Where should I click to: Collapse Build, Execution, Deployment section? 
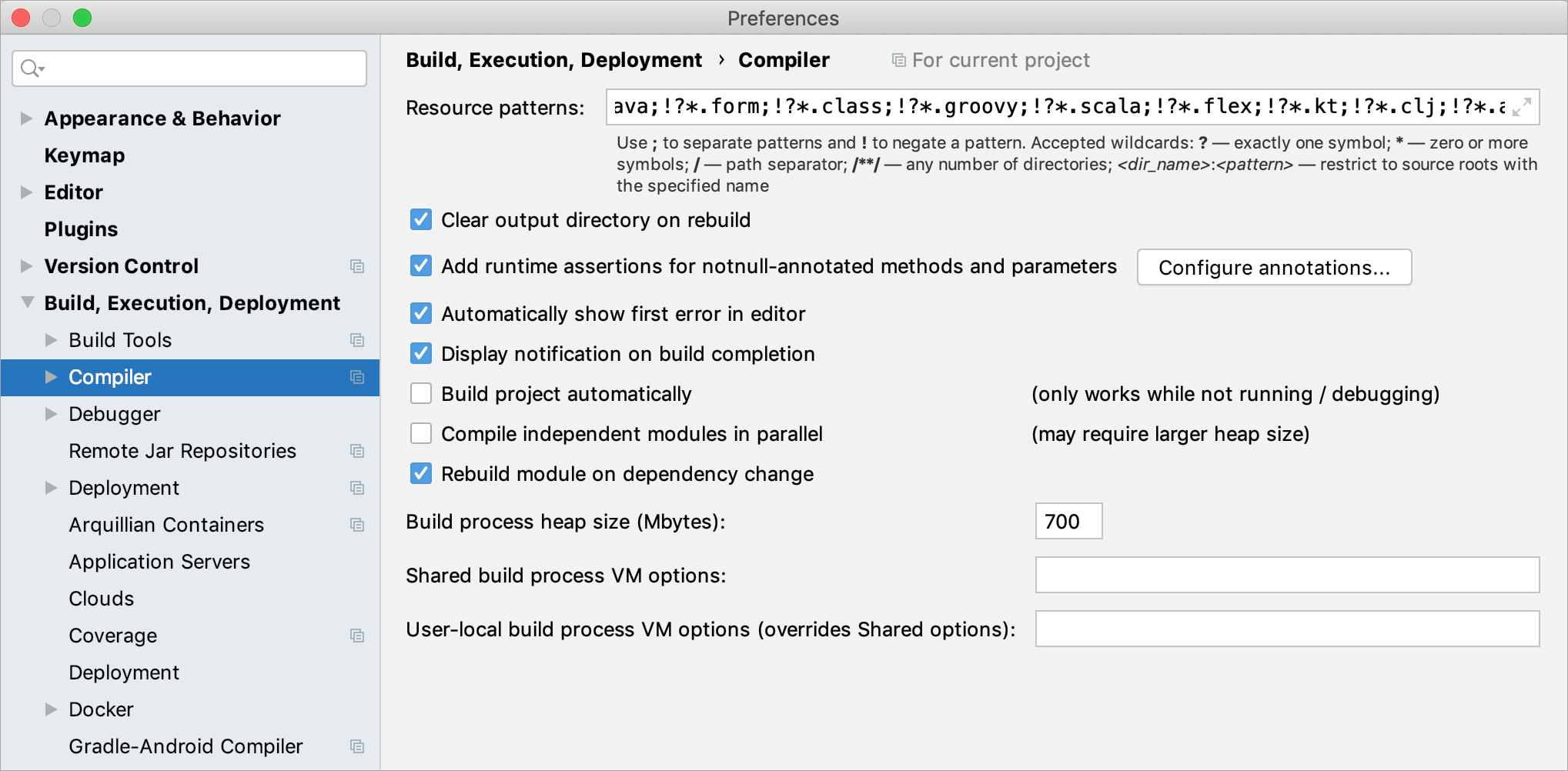[27, 303]
